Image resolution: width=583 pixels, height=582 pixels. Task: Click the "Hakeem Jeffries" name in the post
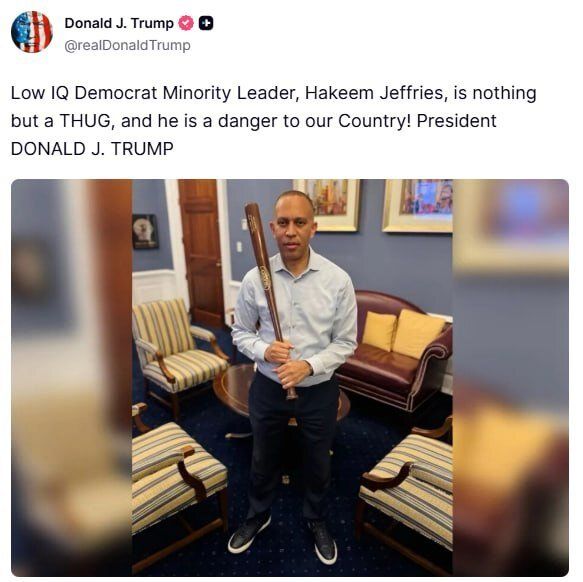point(374,93)
